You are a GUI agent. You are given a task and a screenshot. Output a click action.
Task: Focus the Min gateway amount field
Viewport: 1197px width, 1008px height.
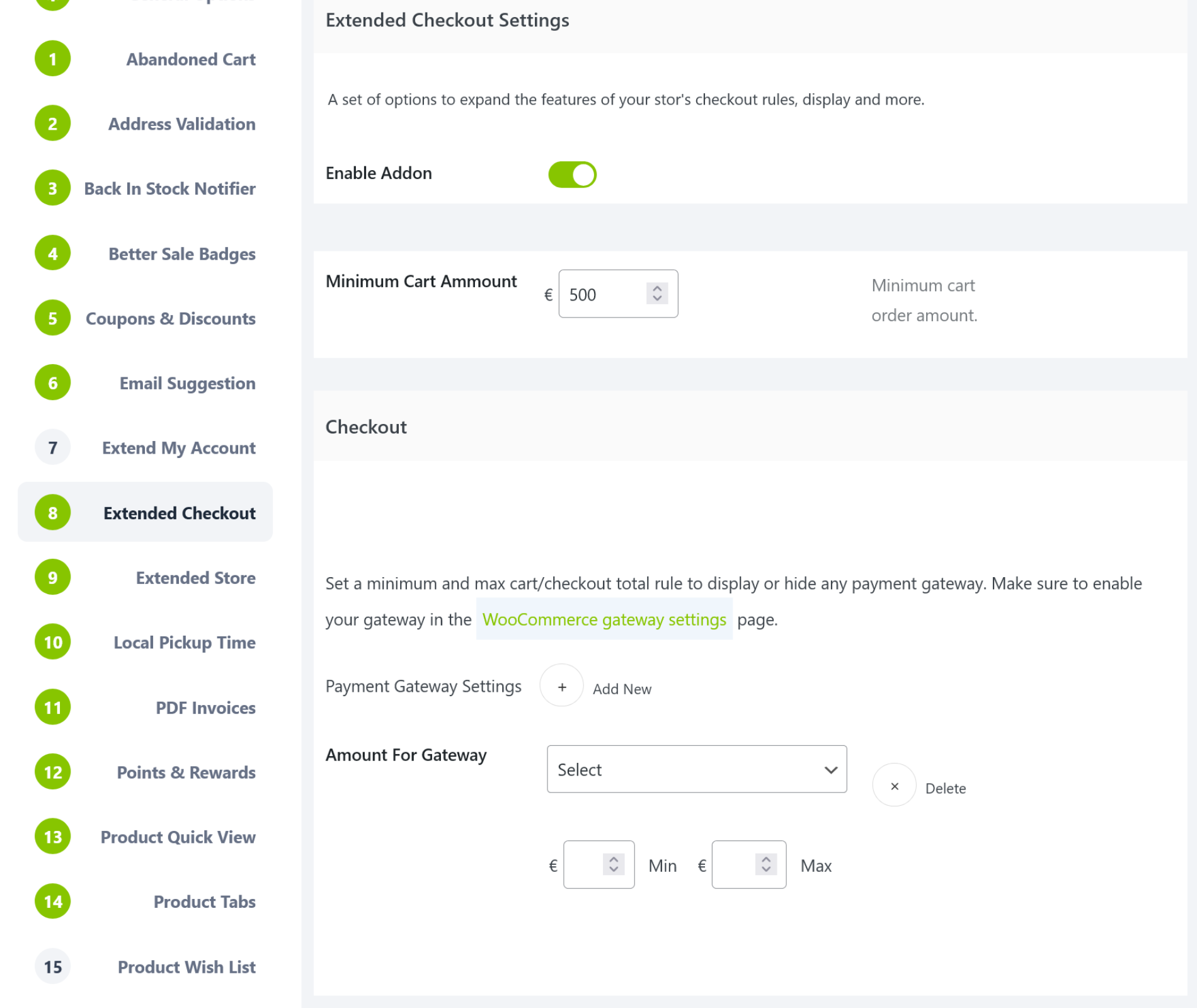pyautogui.click(x=583, y=865)
